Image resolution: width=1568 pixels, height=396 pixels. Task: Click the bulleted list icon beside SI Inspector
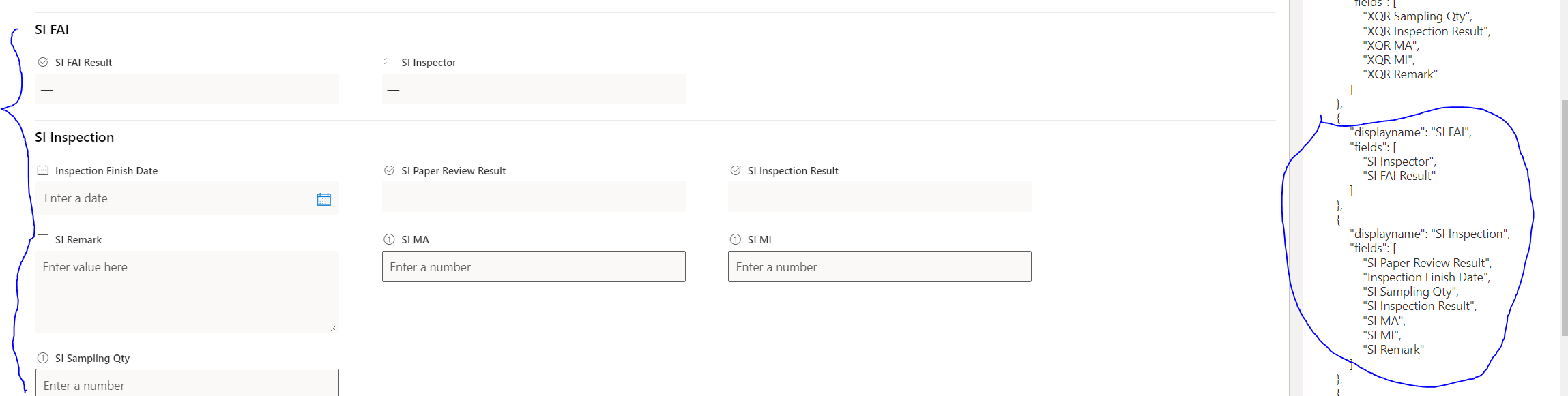[x=390, y=61]
